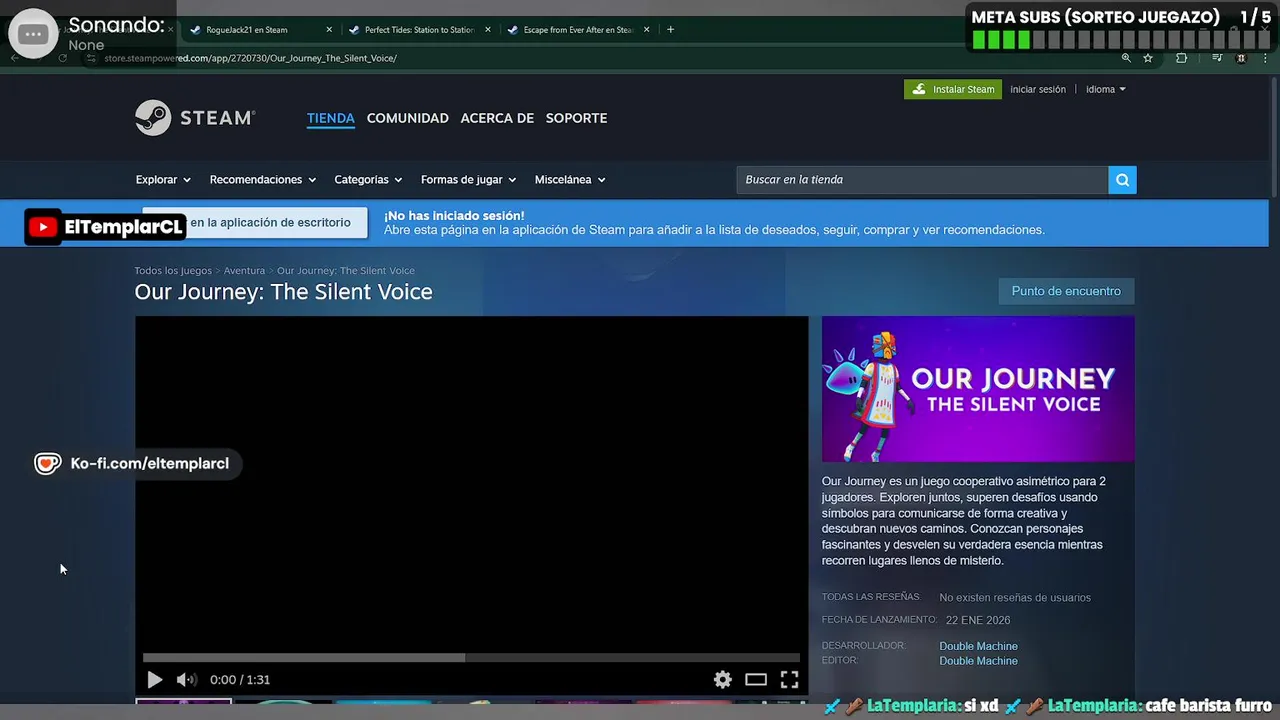Bookmark this page with star icon
This screenshot has height=720, width=1280.
click(x=1148, y=58)
